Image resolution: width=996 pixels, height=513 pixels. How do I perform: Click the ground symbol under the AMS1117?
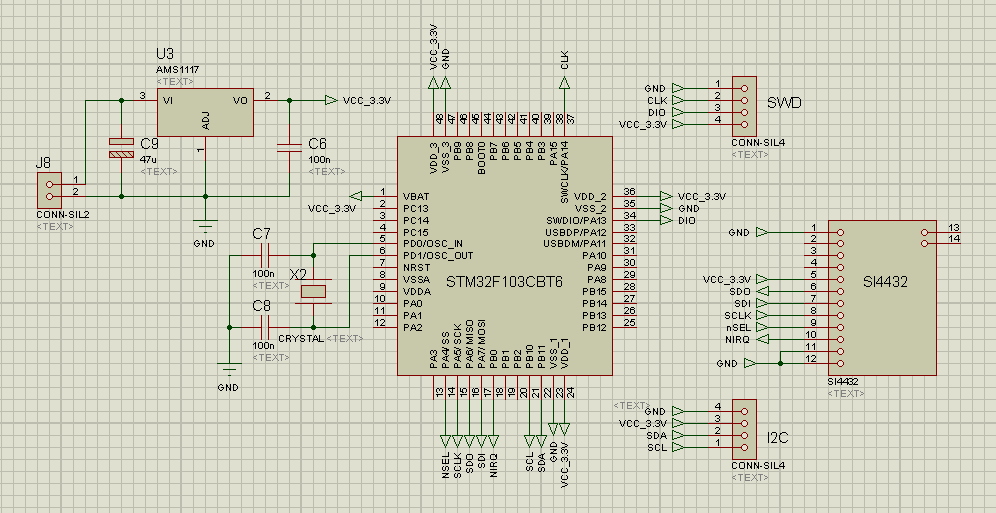coord(204,225)
